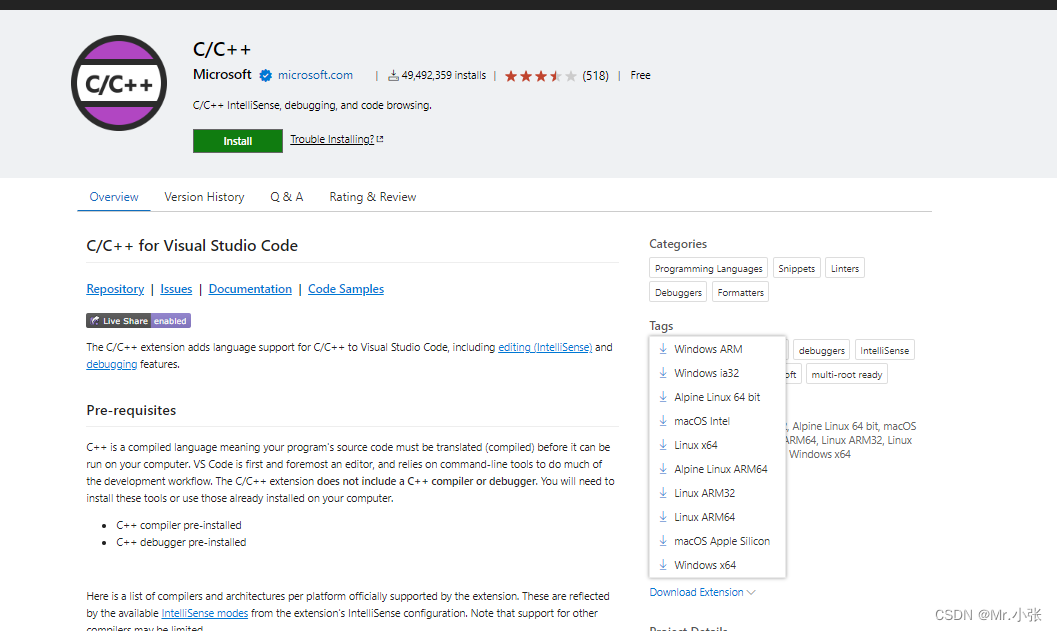Collapse the Download Extension dropdown chevron
The width and height of the screenshot is (1057, 631).
click(x=752, y=593)
